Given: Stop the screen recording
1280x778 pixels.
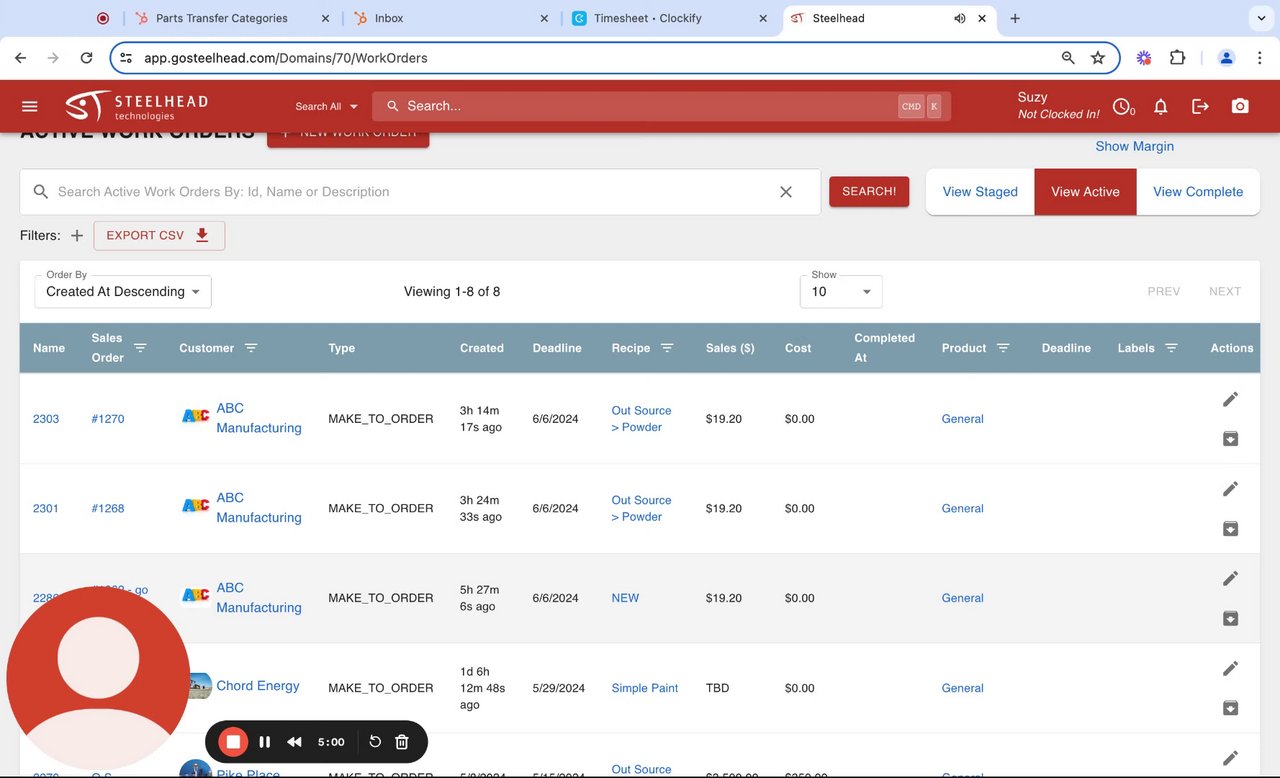Looking at the screenshot, I should [x=233, y=742].
